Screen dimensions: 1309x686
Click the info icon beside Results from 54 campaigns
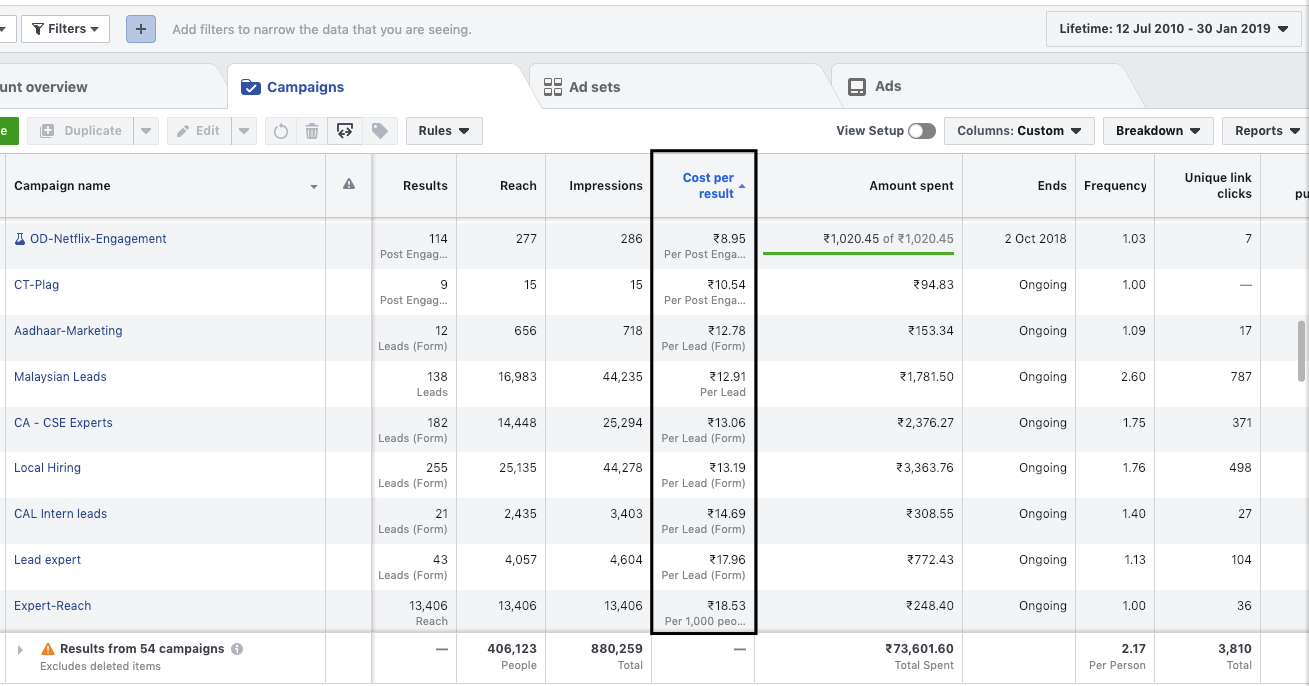[237, 649]
